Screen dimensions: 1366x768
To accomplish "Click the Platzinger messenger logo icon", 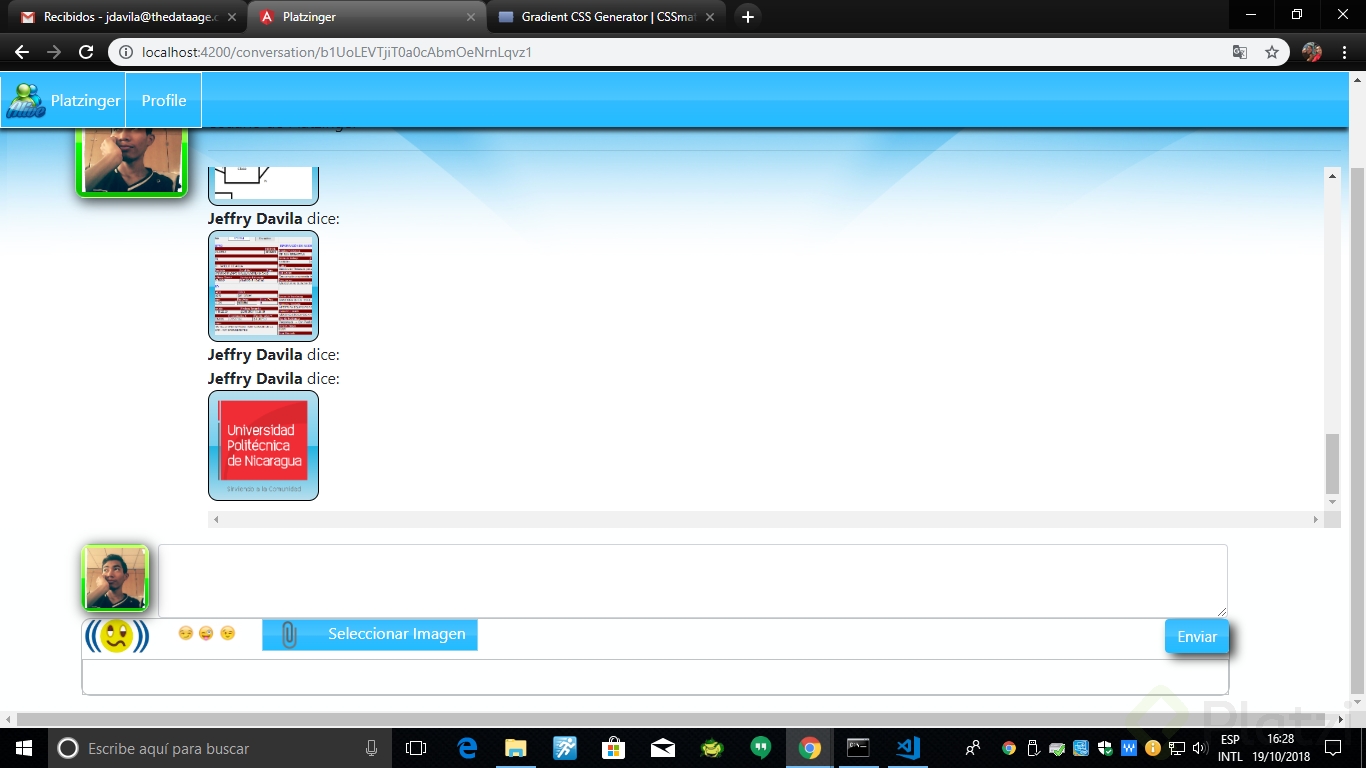I will (25, 100).
